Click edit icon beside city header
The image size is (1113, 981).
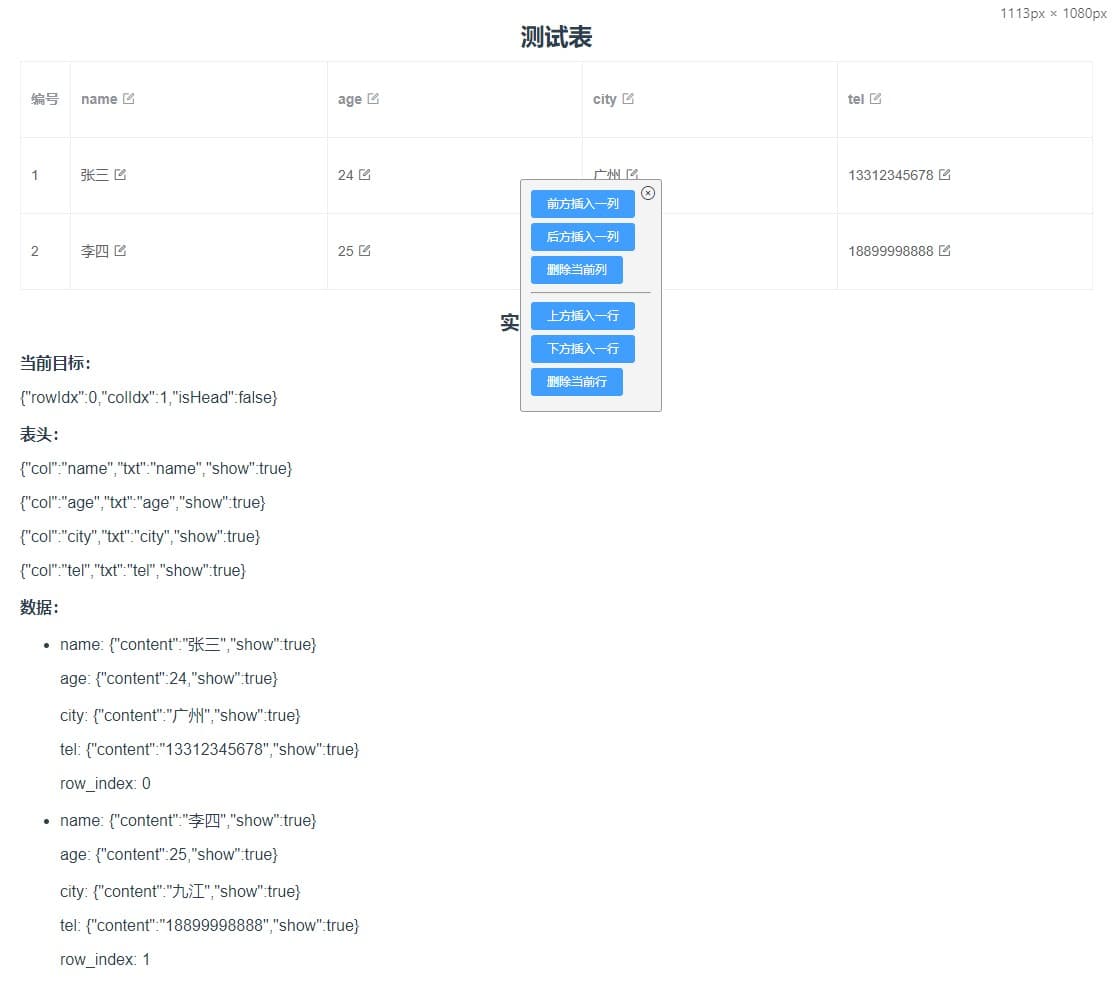(628, 99)
